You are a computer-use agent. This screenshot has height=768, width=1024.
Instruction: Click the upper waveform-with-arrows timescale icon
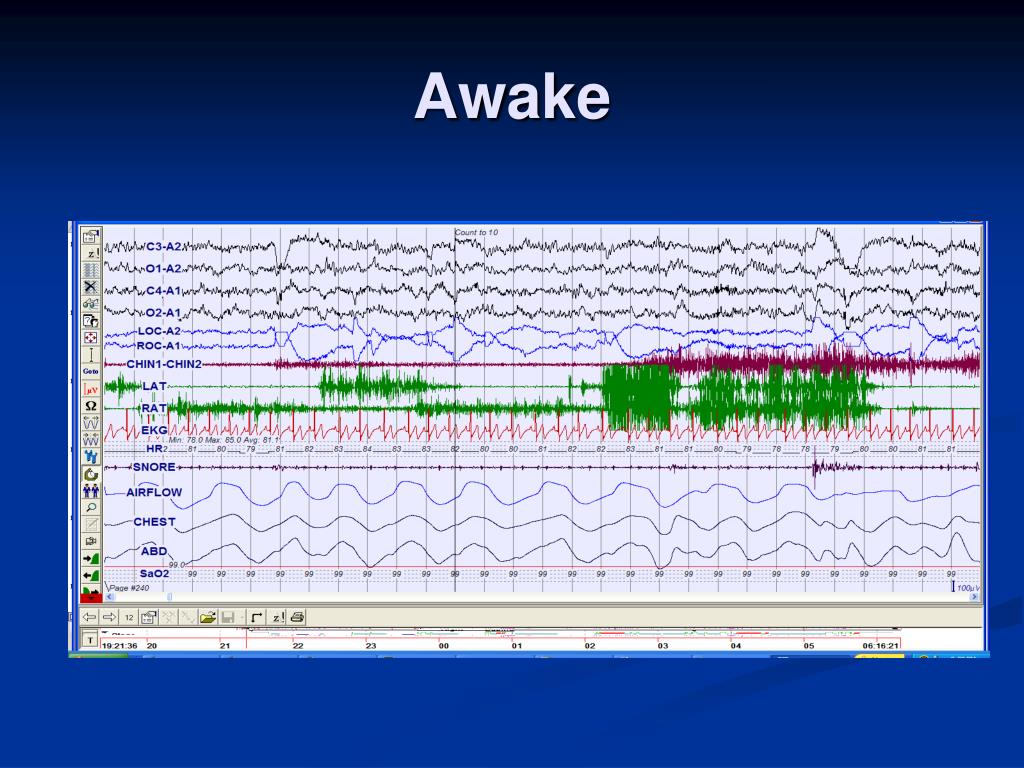click(91, 423)
